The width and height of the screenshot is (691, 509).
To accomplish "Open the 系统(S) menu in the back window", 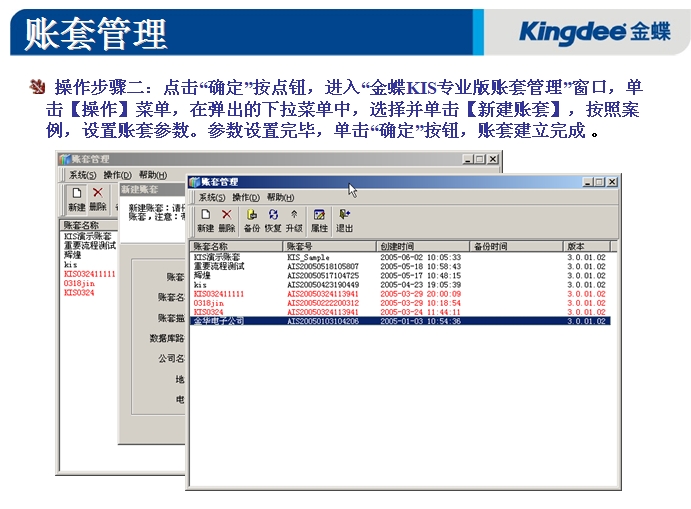I will tap(82, 175).
